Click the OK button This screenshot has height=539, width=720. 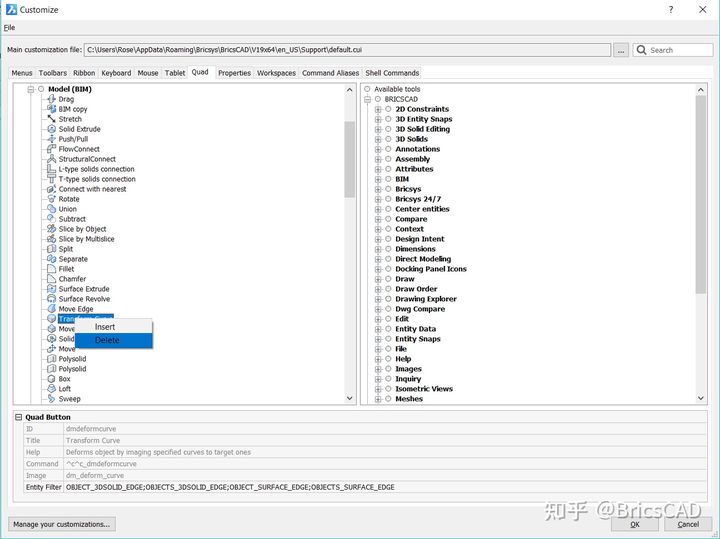[x=635, y=524]
